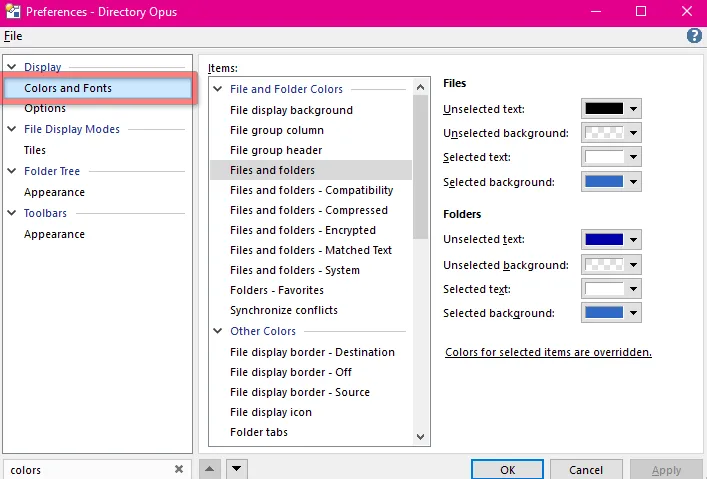Screen dimensions: 707x479
Task: Open the blue help question mark icon
Action: pos(694,36)
